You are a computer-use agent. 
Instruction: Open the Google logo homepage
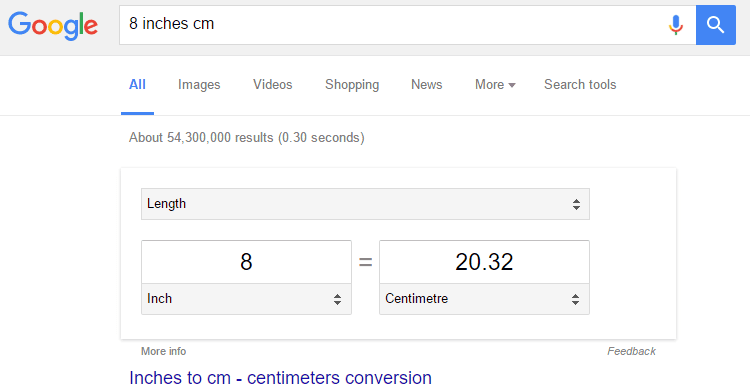[53, 26]
